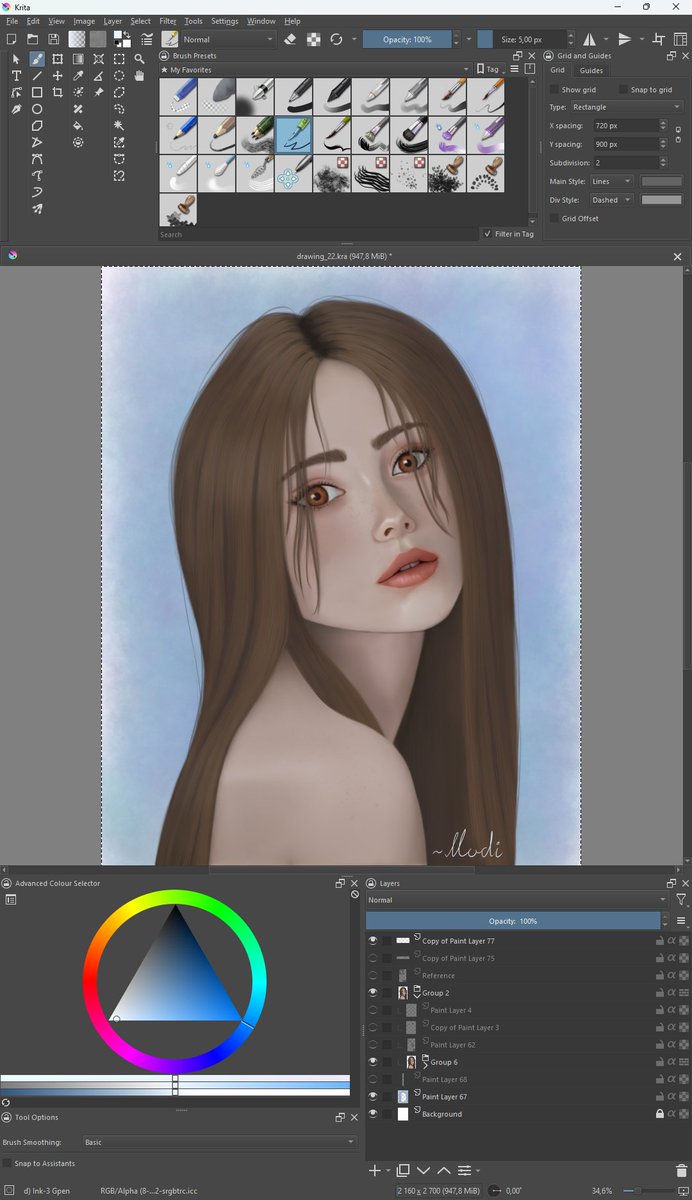Delete layer using trash icon
This screenshot has height=1200, width=692.
(x=682, y=1170)
